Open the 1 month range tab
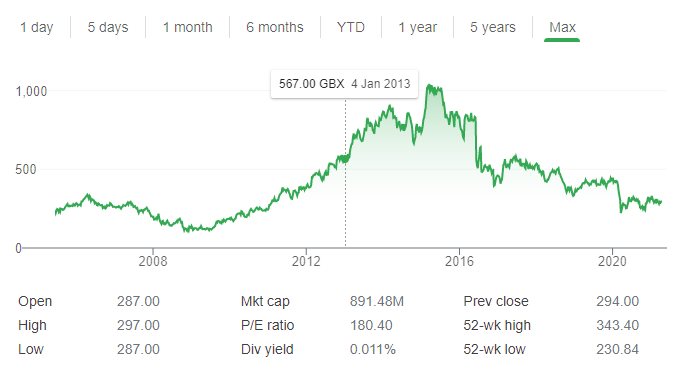677x385 pixels. point(187,27)
